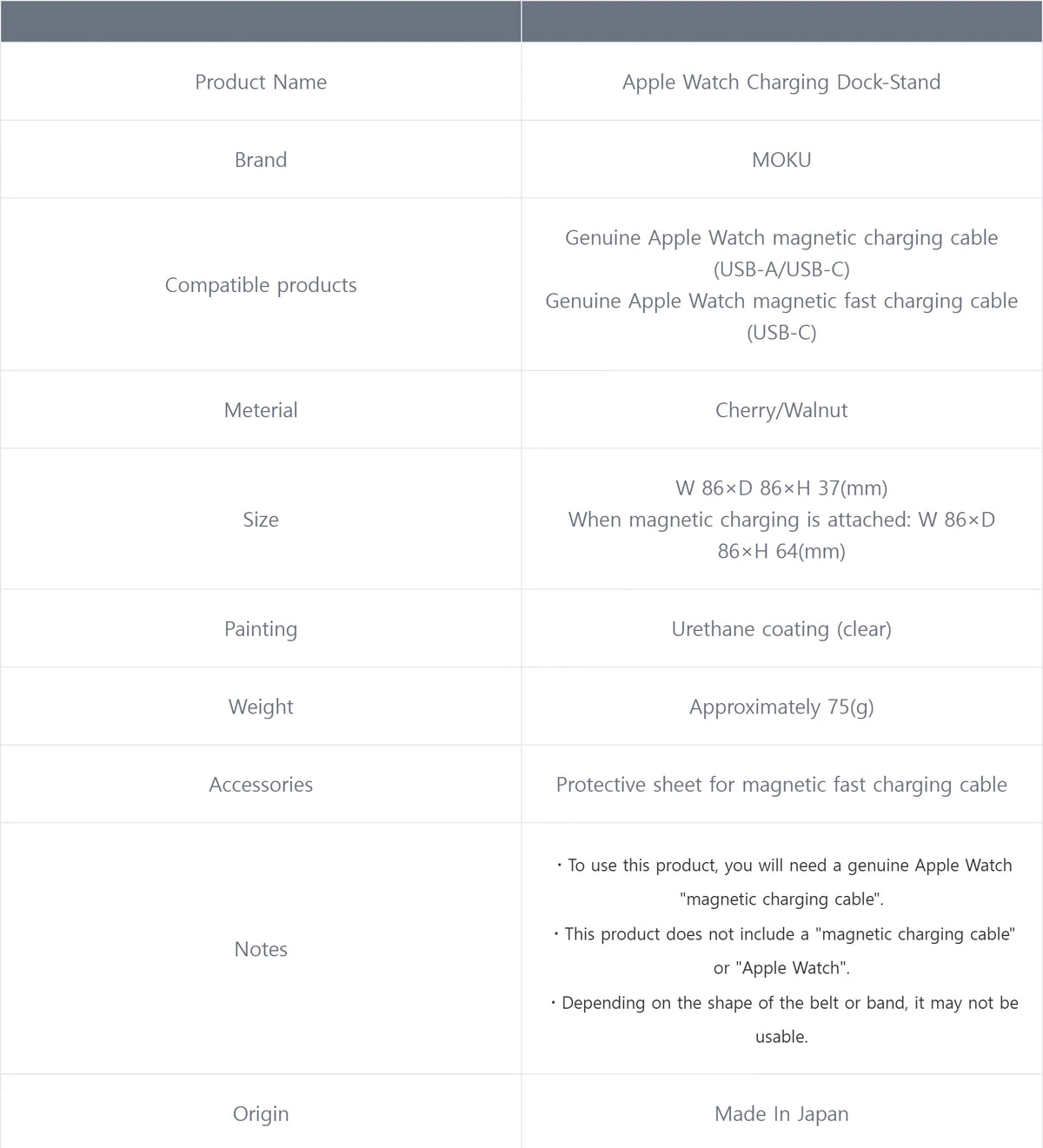Click the Notes row label

[x=261, y=949]
